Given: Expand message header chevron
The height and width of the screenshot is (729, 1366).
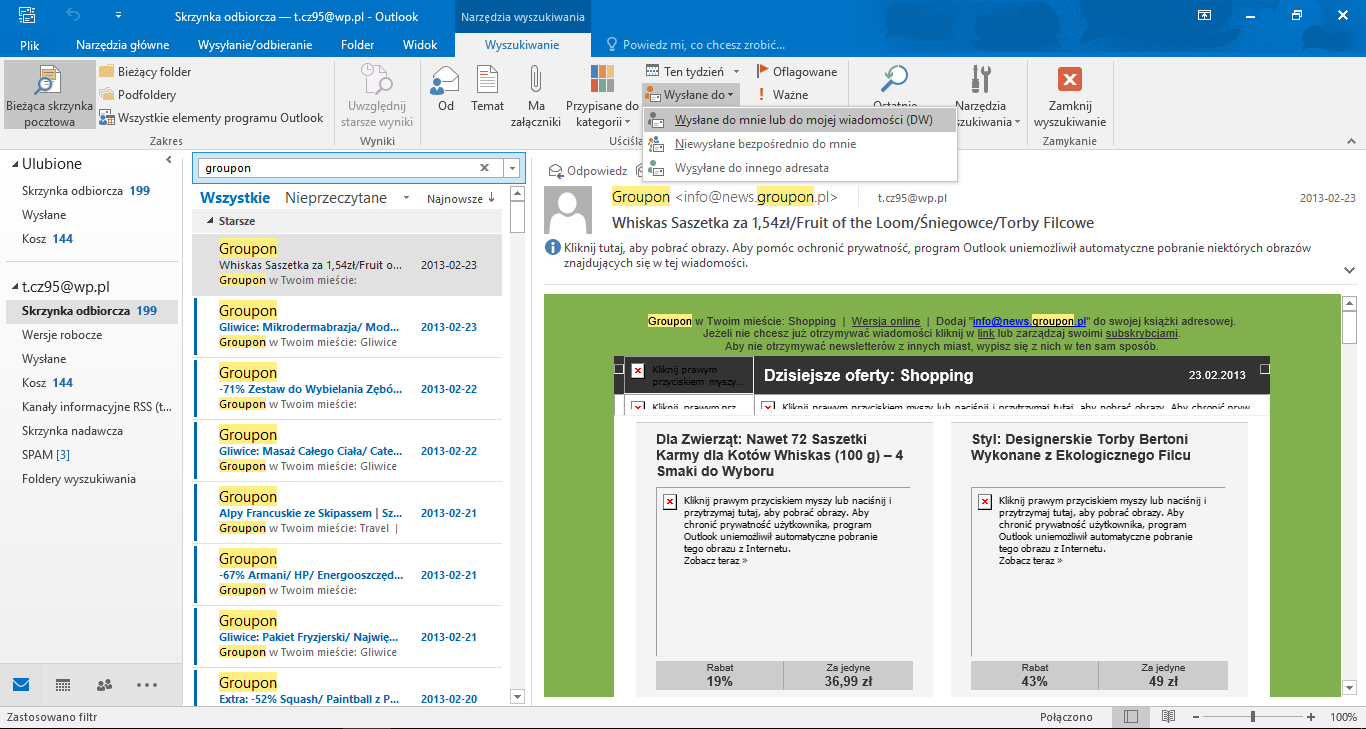Looking at the screenshot, I should [1350, 270].
